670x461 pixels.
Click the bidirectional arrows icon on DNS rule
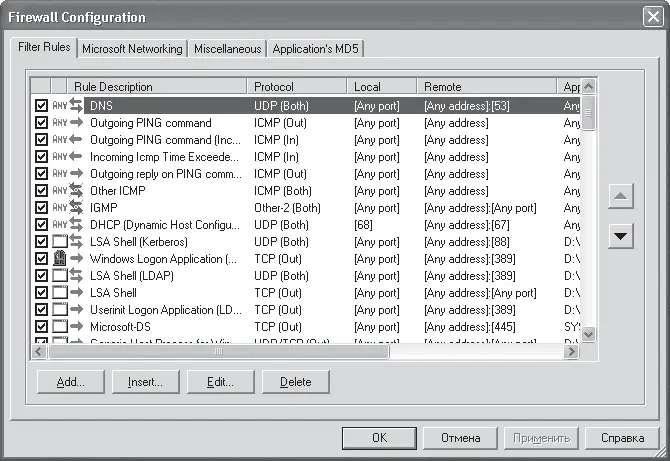point(76,105)
